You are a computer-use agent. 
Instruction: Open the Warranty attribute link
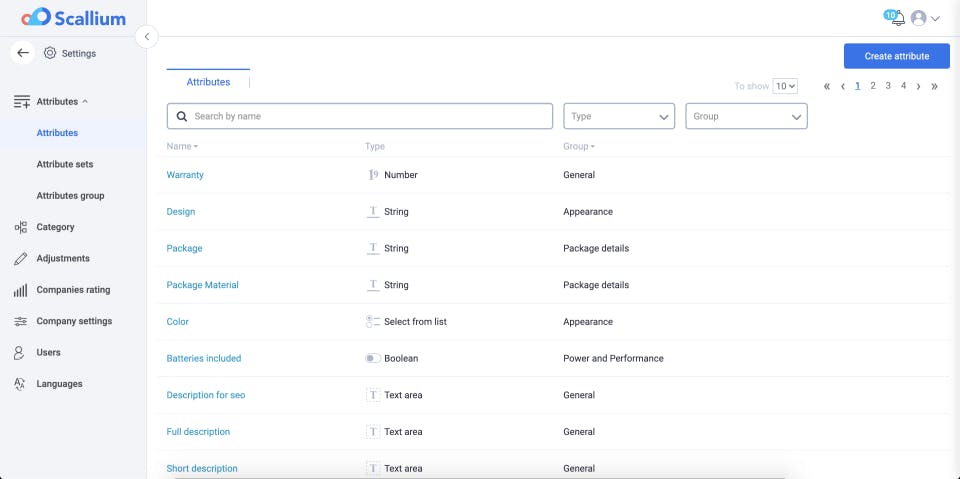(185, 175)
